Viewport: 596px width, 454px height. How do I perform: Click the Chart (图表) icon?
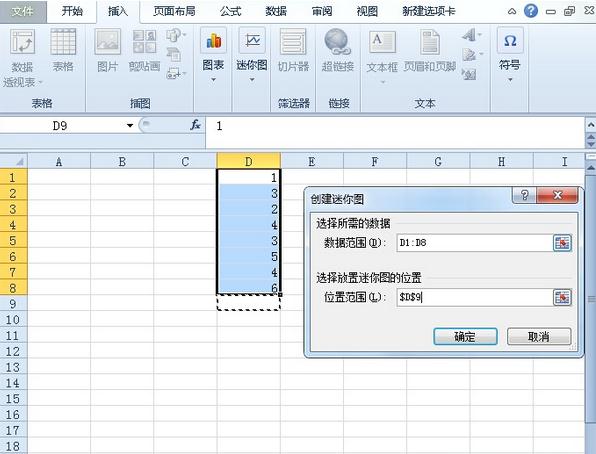(213, 40)
